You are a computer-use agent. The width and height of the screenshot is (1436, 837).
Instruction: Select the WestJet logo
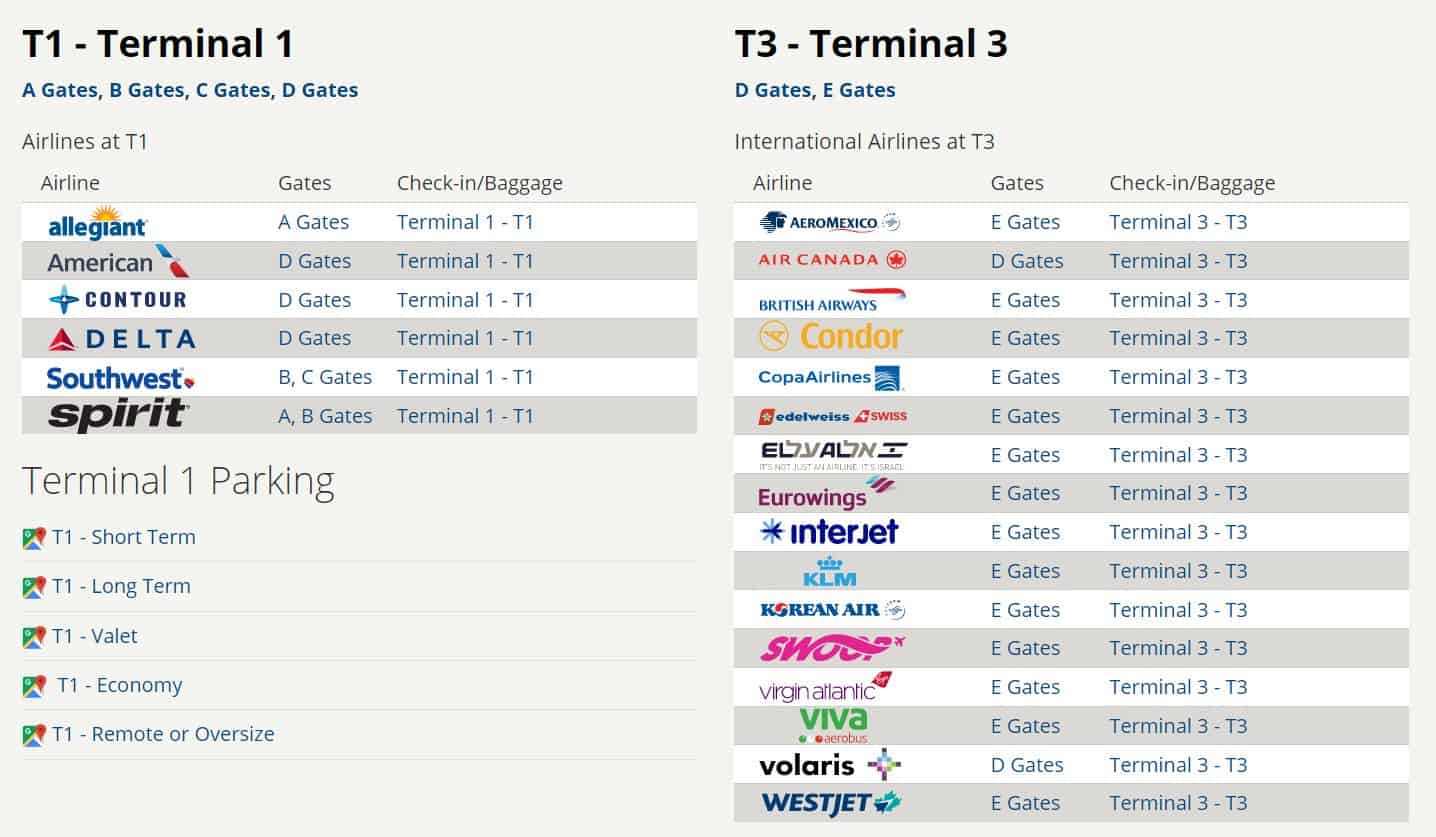point(831,803)
